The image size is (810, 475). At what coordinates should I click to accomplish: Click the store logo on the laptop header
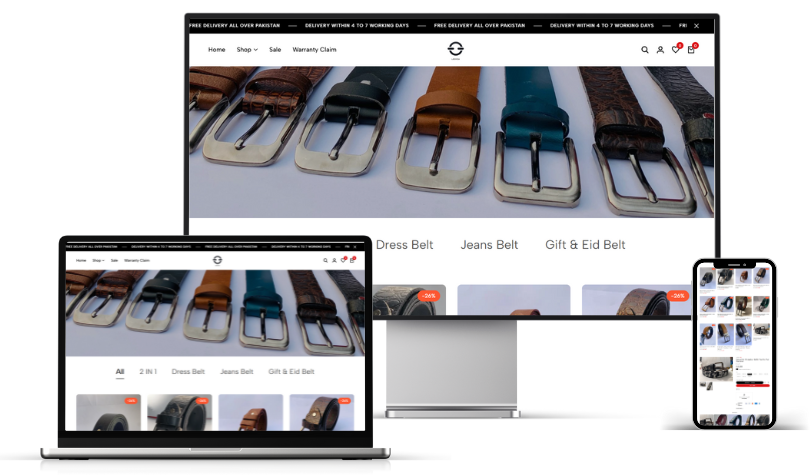pyautogui.click(x=217, y=260)
